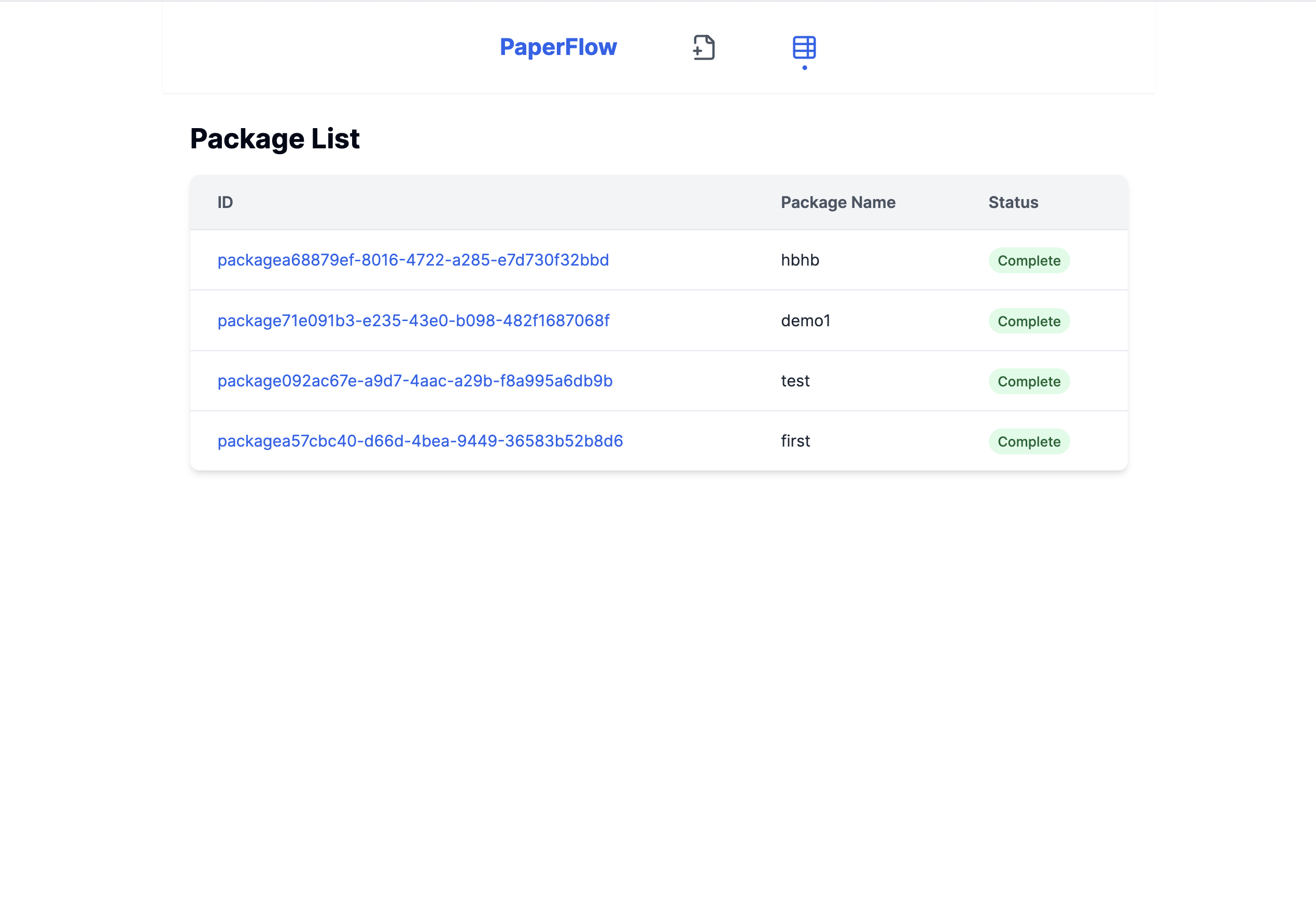Click the test package name cell
The image size is (1316, 916).
[x=794, y=381]
